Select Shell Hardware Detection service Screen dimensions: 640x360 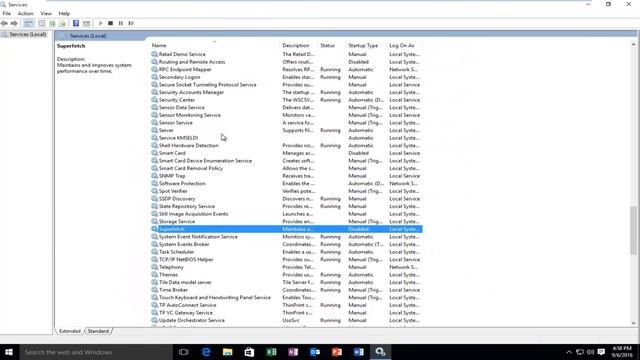pos(286,145)
